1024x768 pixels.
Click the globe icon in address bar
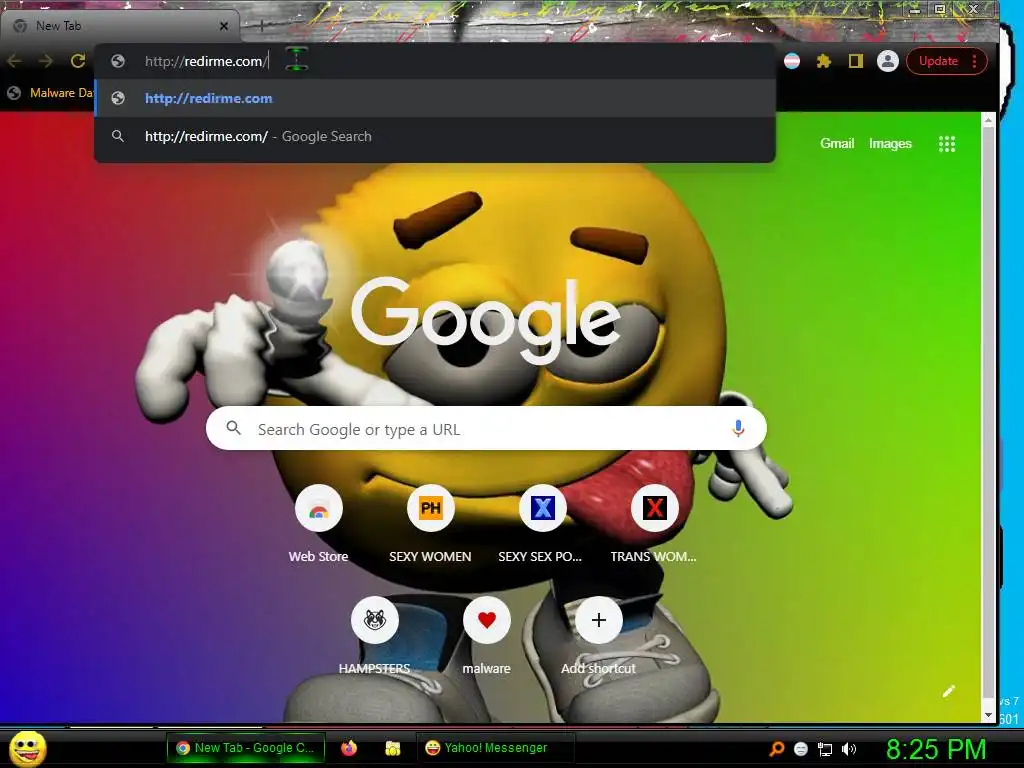[118, 61]
